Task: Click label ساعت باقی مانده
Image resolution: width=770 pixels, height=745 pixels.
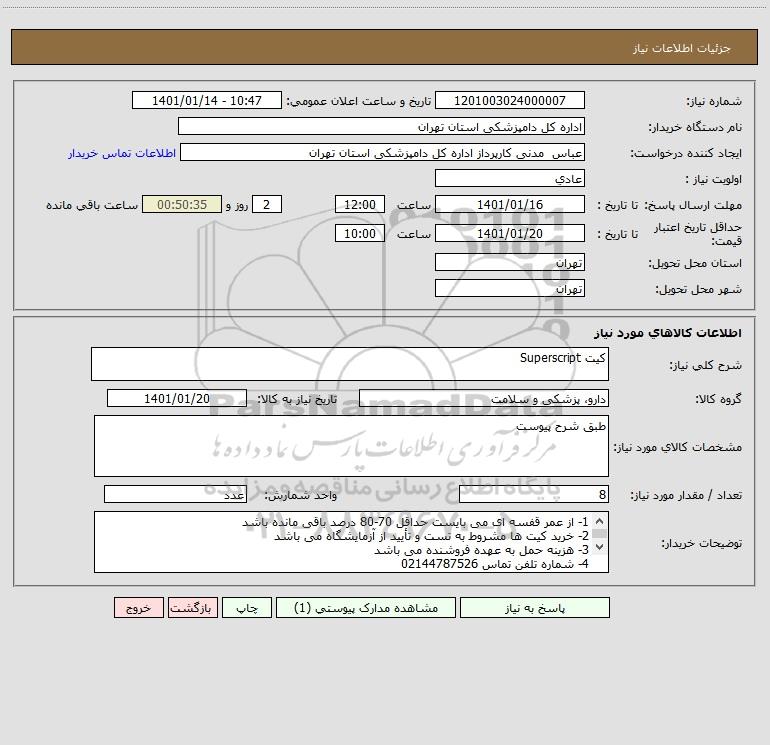Action: click(92, 205)
